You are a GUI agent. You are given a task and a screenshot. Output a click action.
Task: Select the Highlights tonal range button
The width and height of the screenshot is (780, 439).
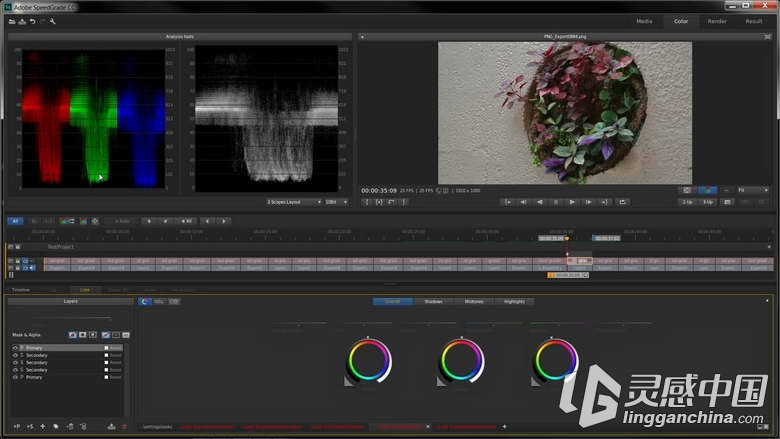[514, 302]
